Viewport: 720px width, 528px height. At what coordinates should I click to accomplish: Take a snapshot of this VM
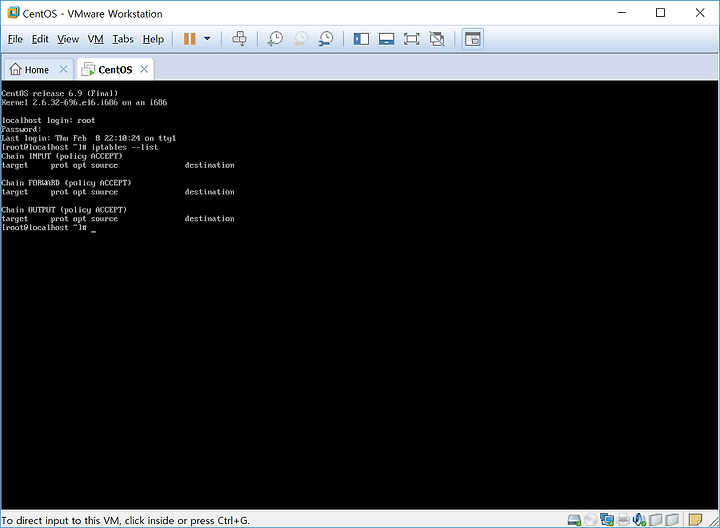[x=275, y=39]
